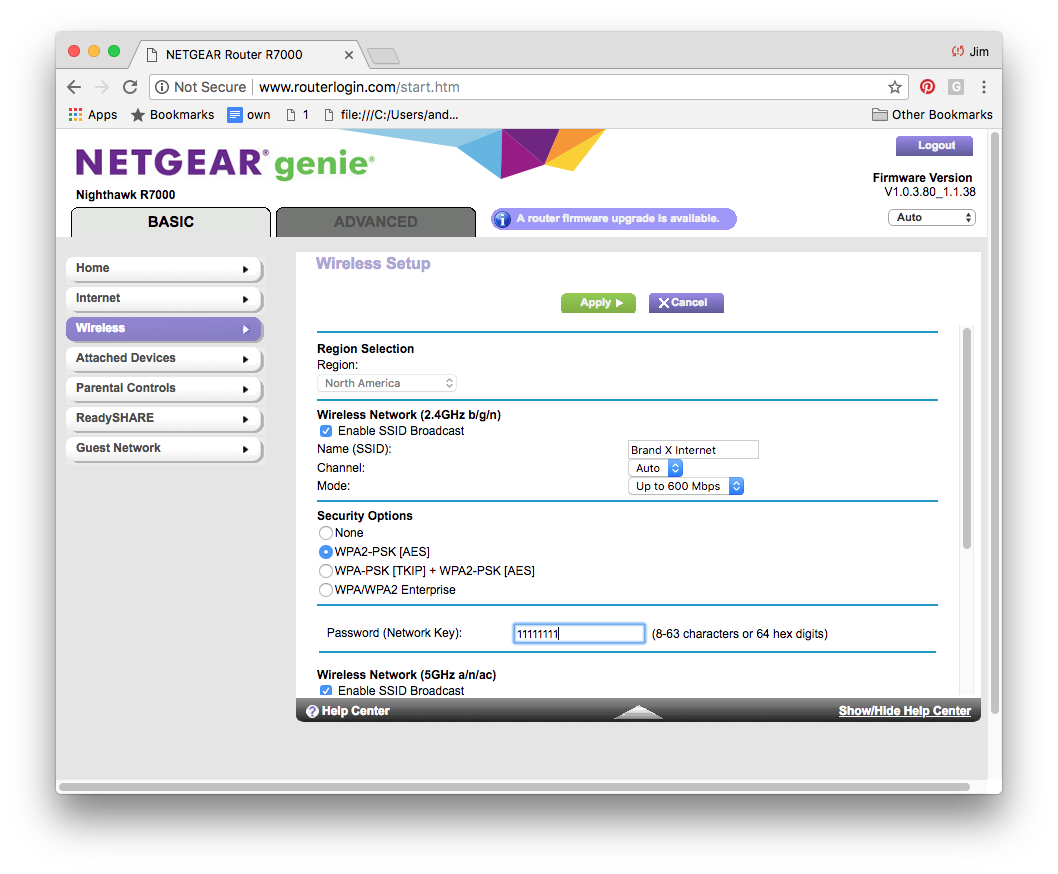Open the file:///C:/Users bookmark
This screenshot has width=1058, height=874.
391,115
